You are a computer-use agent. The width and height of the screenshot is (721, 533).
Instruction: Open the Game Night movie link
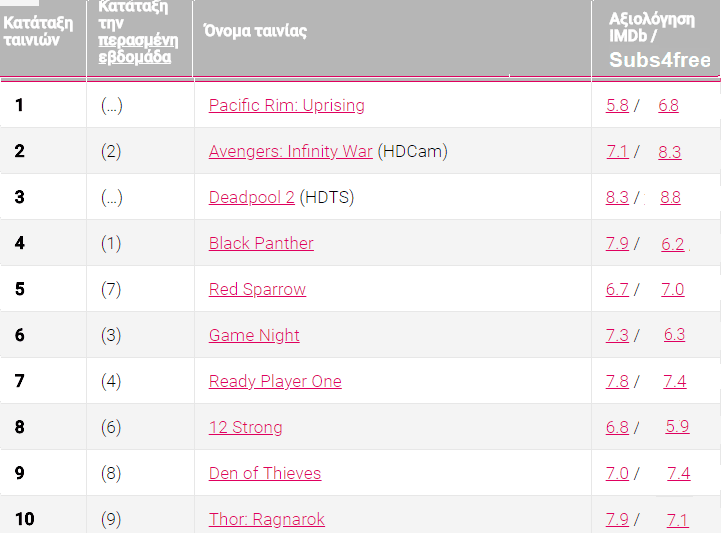pos(254,335)
